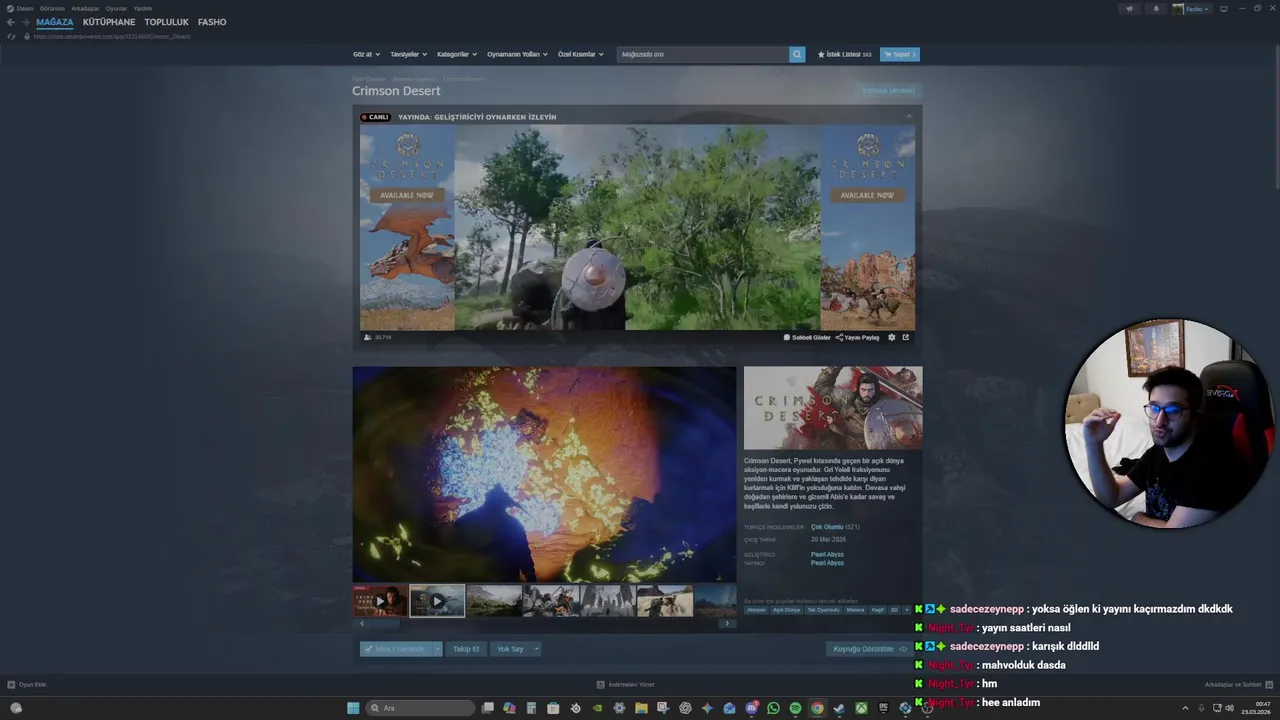Switch to the KÜTÜPHANE library tab
Viewport: 1280px width, 720px height.
109,22
